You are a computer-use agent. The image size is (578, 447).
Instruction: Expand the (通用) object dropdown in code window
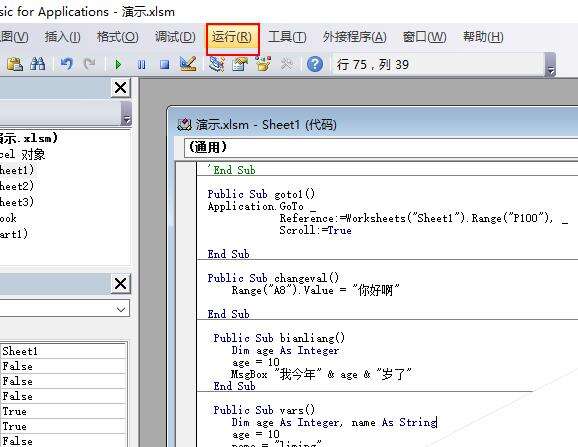point(381,147)
